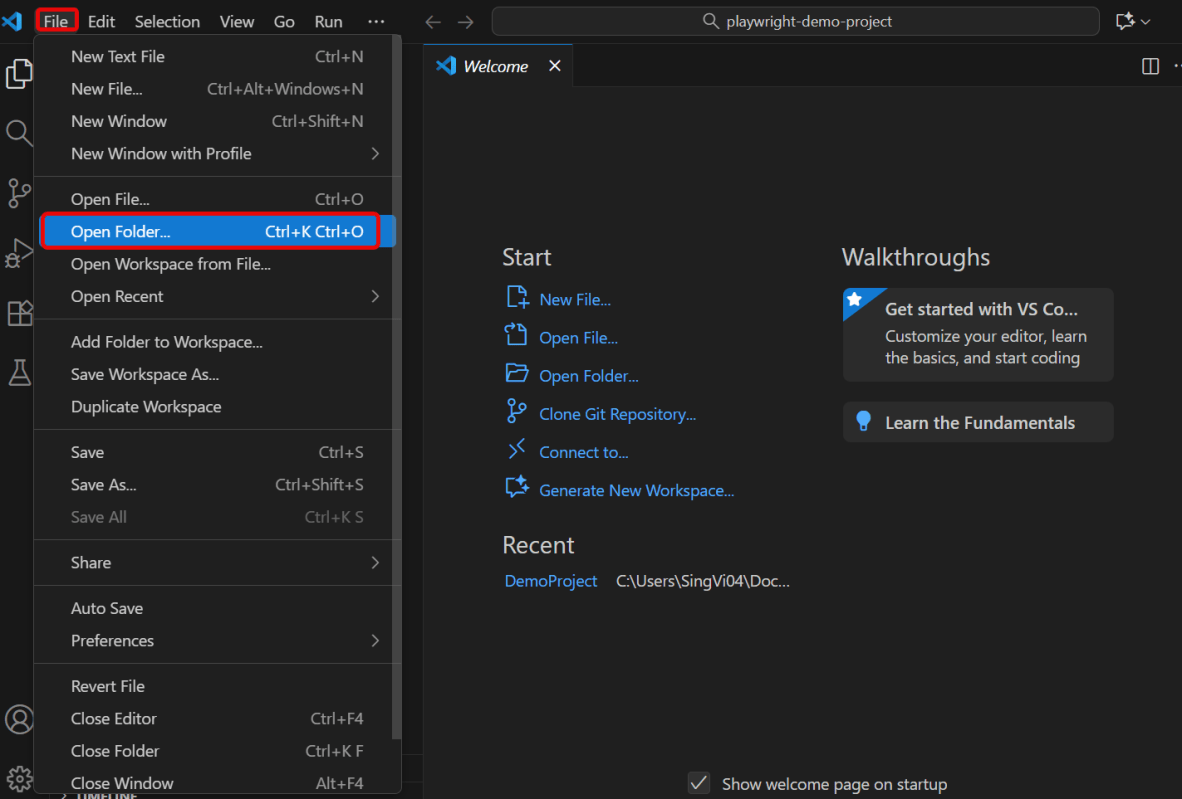This screenshot has height=799, width=1182.
Task: Open the DemoProject recent link
Action: pyautogui.click(x=551, y=581)
